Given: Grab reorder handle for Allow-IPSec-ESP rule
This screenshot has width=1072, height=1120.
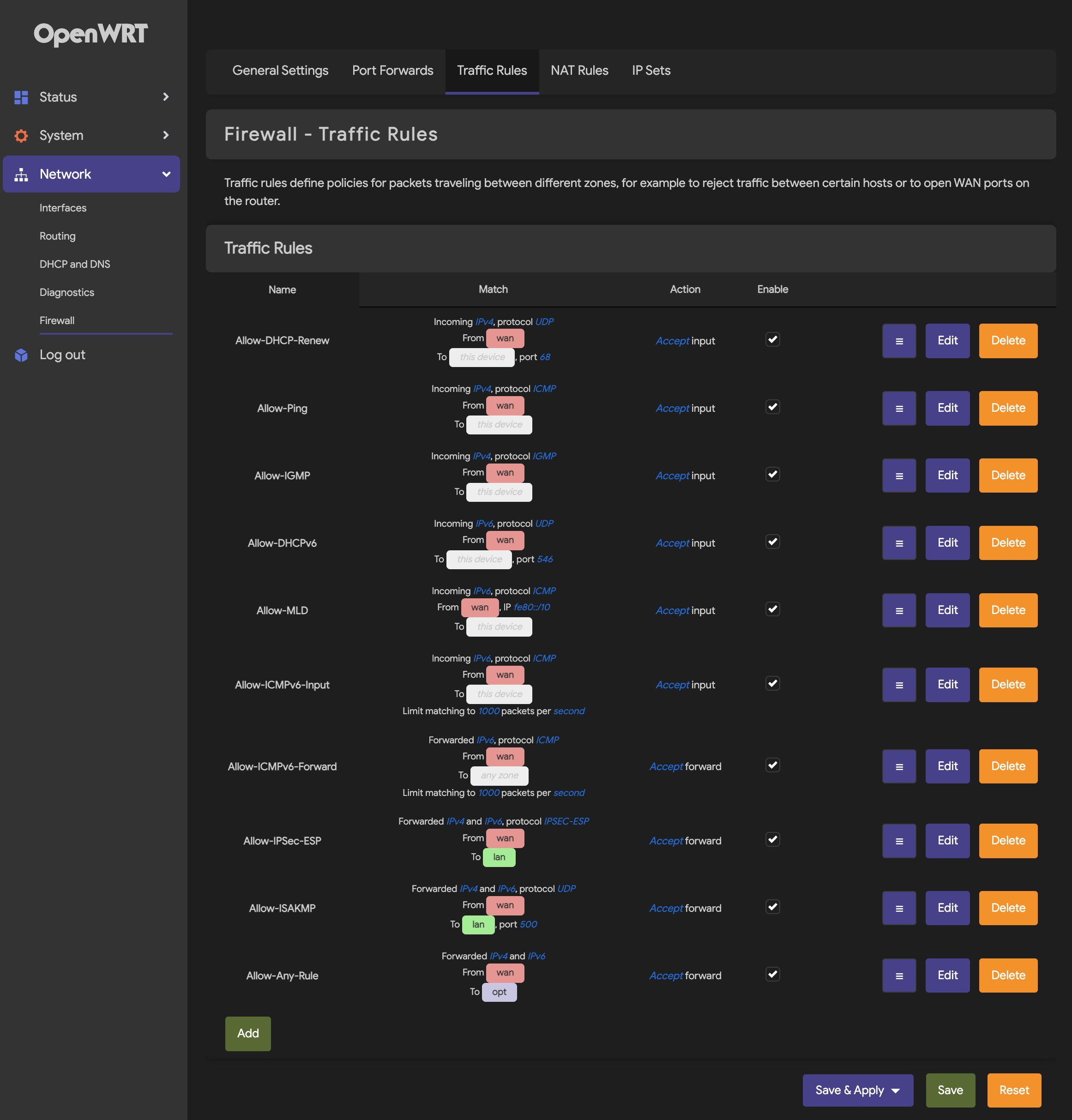Looking at the screenshot, I should point(899,841).
